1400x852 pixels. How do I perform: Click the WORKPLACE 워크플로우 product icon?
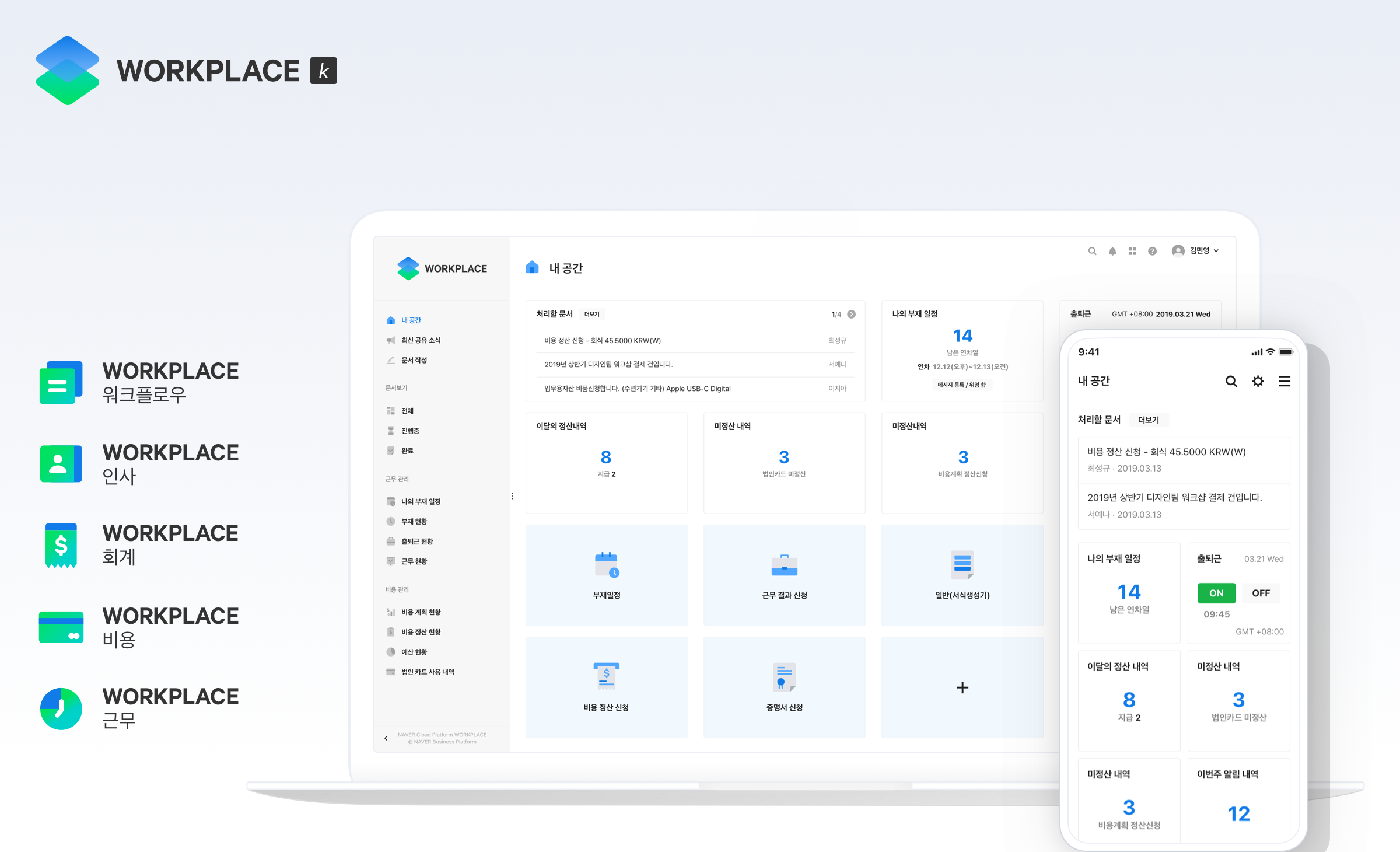tap(61, 382)
